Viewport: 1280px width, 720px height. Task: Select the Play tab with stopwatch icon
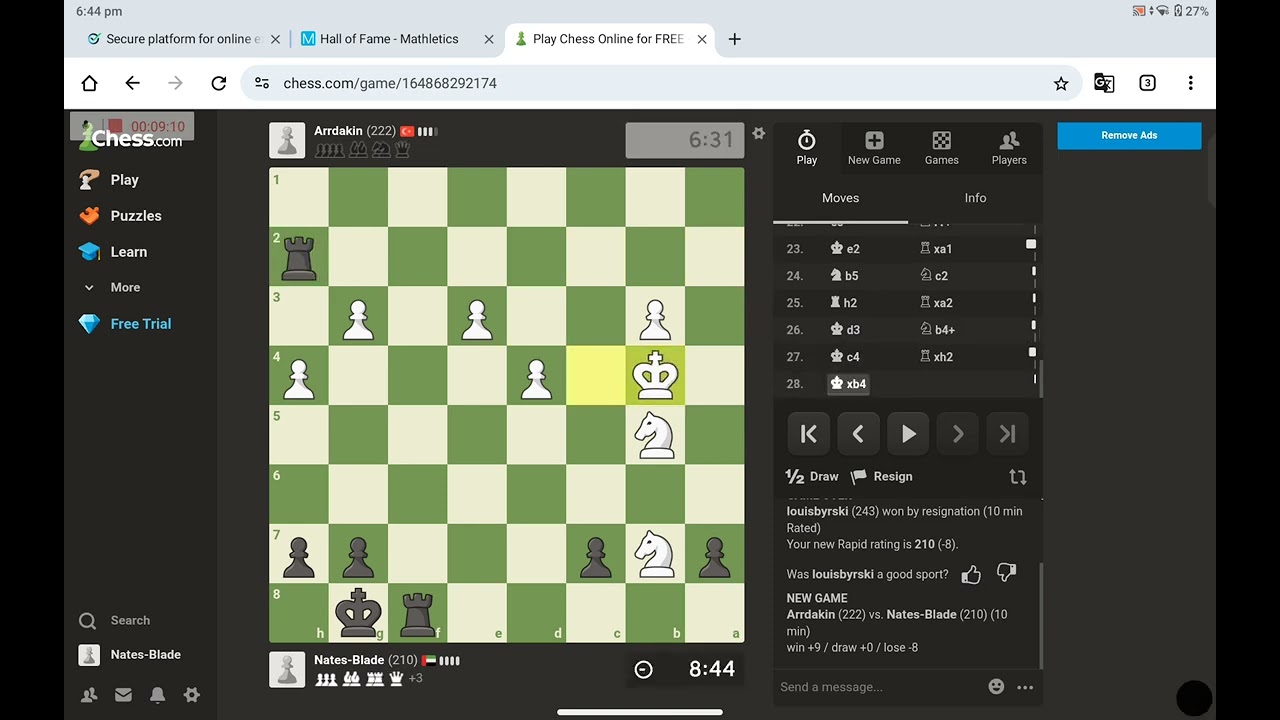click(x=807, y=148)
